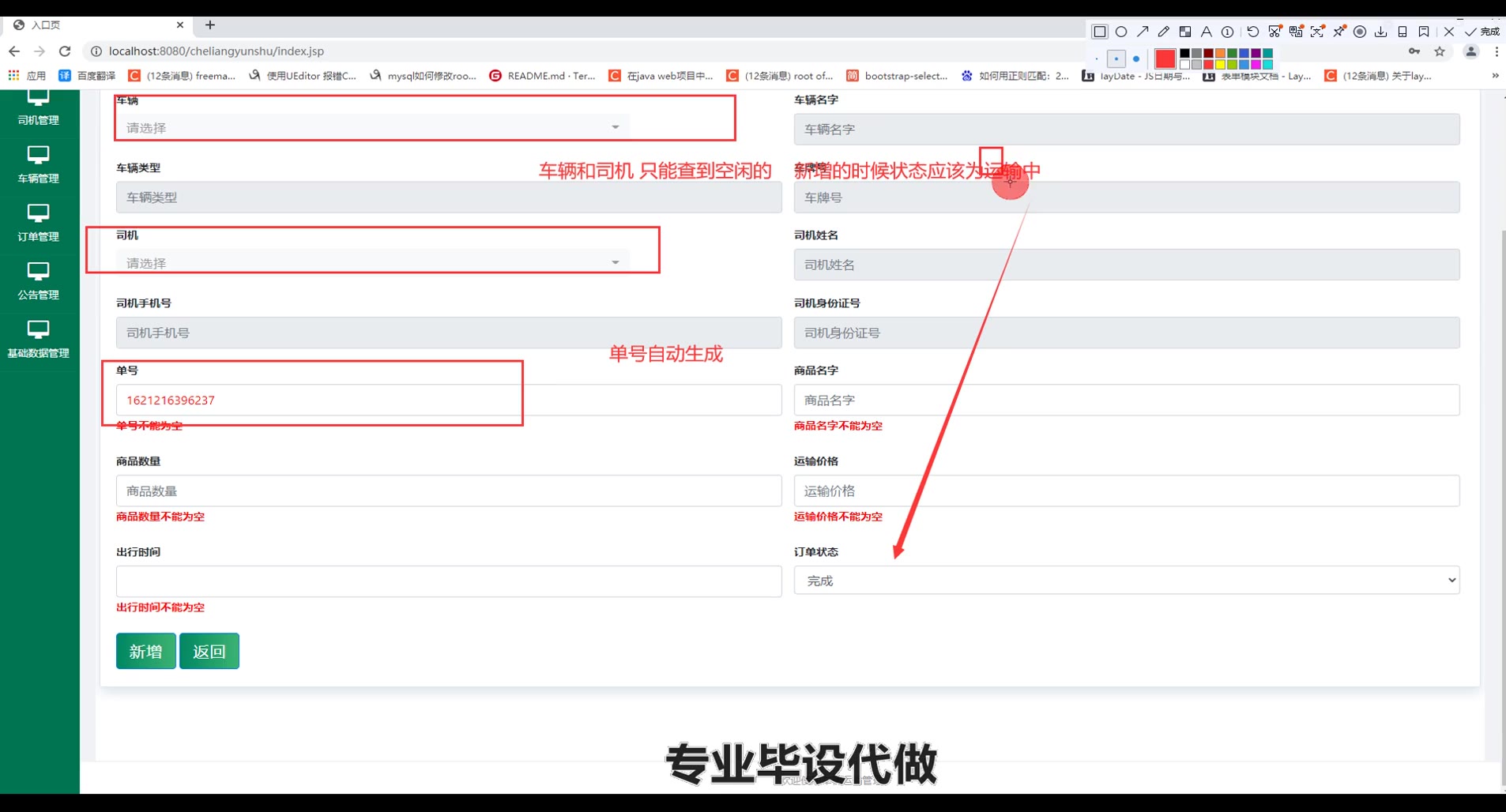Open 司机管理 in the sidebar
1506x812 pixels.
click(x=38, y=108)
